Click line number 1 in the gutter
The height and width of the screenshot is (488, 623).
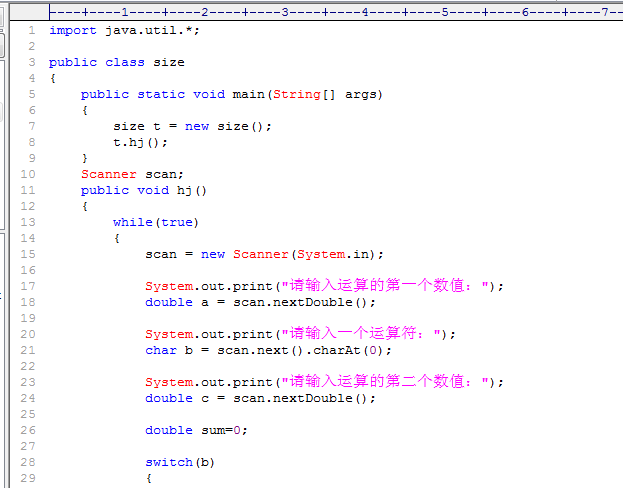32,31
